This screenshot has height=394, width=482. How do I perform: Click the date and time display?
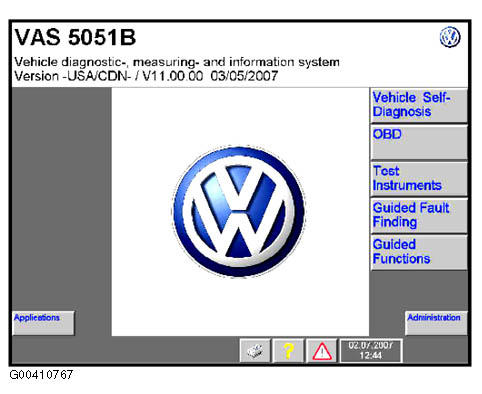371,351
